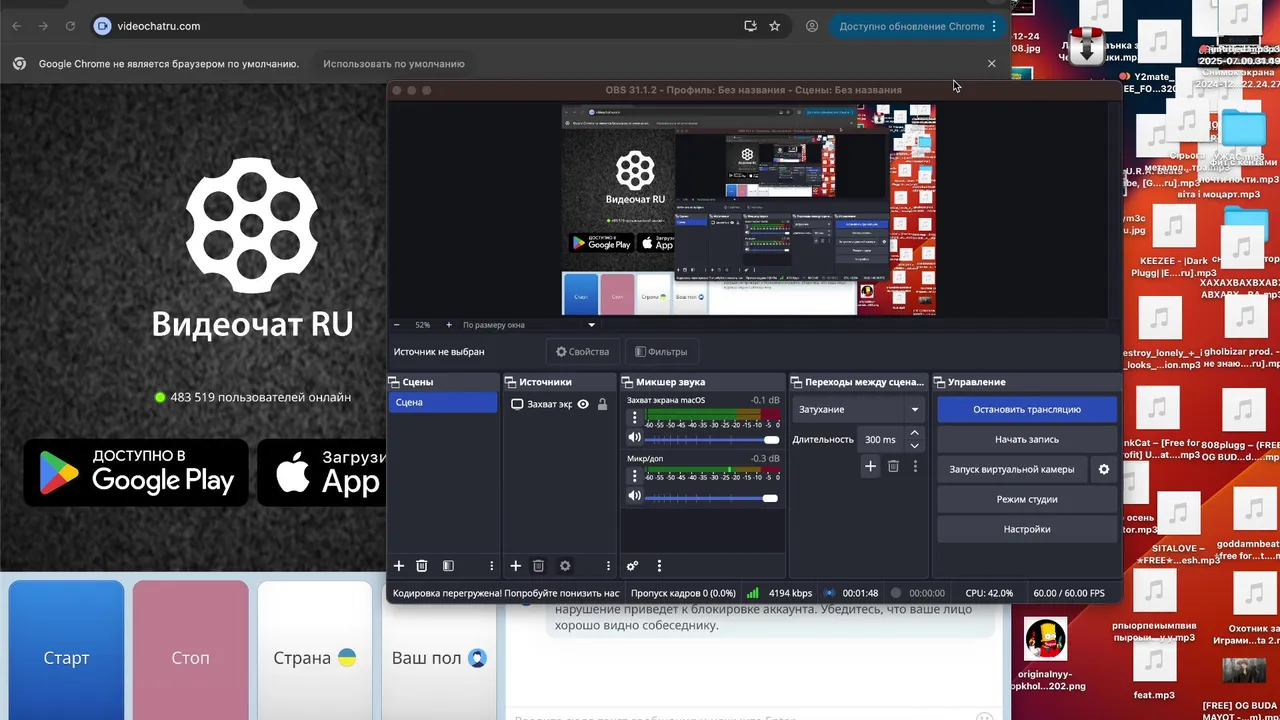Click Остановить трансляцию button

click(x=1027, y=409)
